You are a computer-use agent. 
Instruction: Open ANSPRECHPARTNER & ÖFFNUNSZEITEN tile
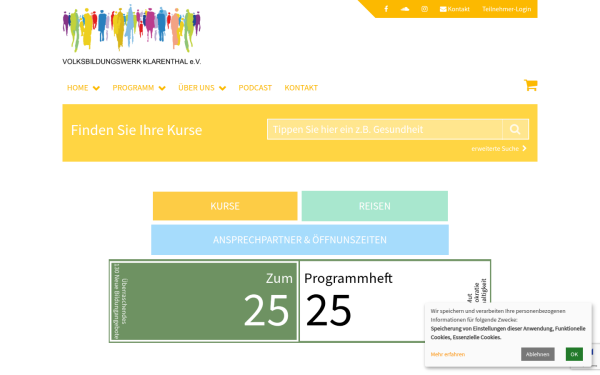point(300,240)
